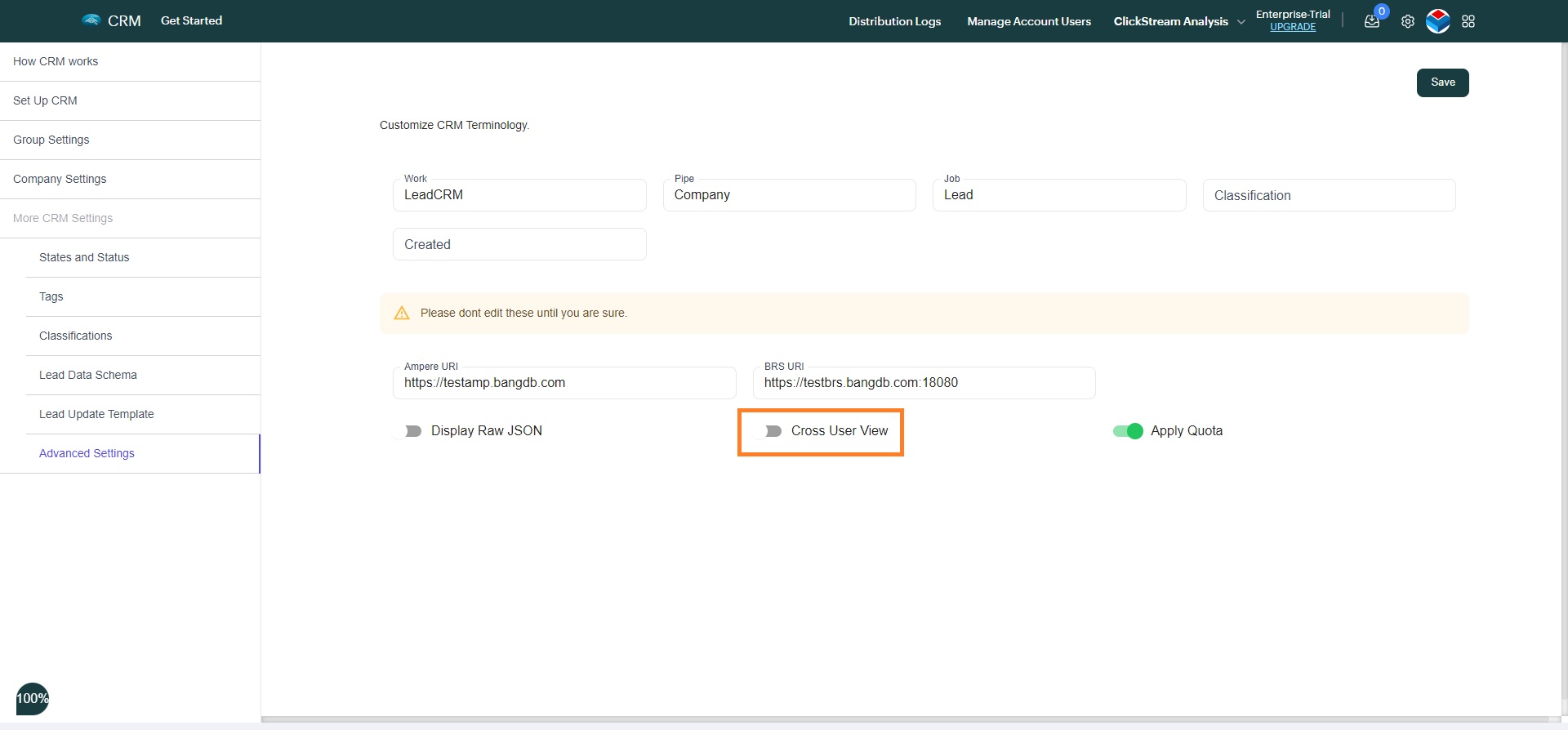Collapse More CRM Settings section
The width and height of the screenshot is (1568, 730).
coord(131,218)
